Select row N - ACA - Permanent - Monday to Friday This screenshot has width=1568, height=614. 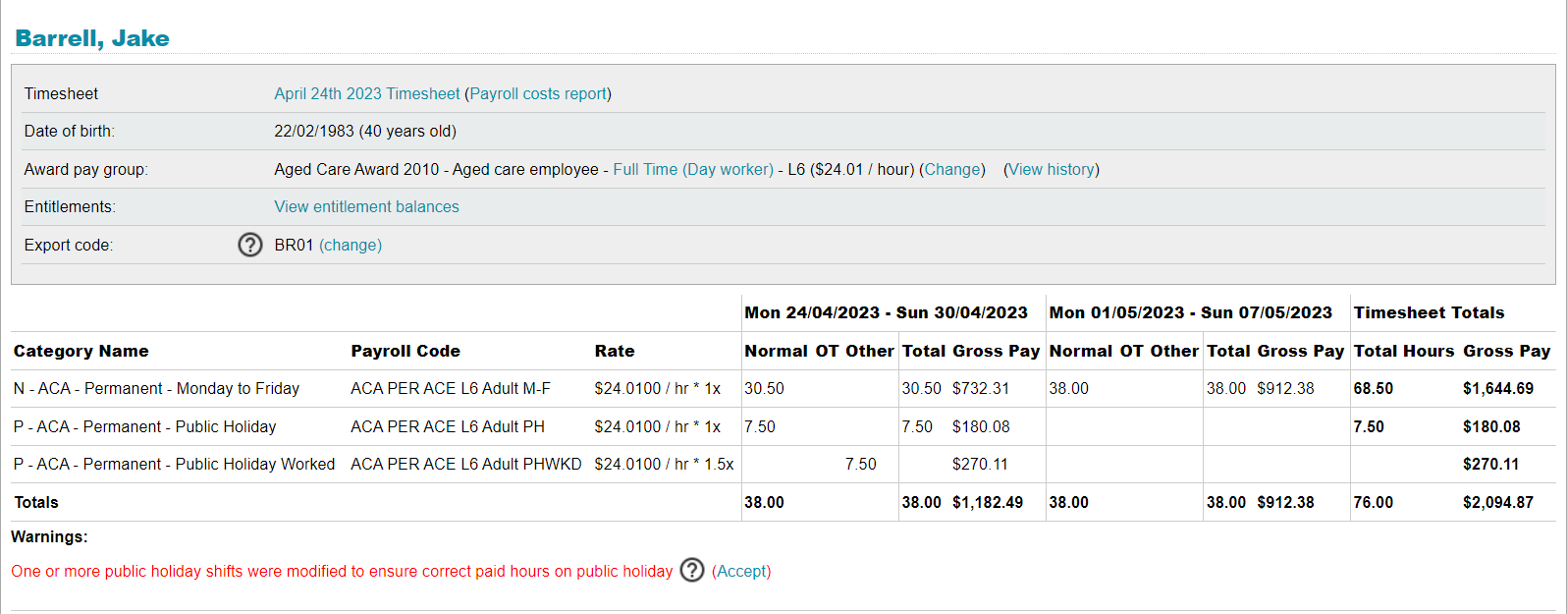(x=784, y=388)
